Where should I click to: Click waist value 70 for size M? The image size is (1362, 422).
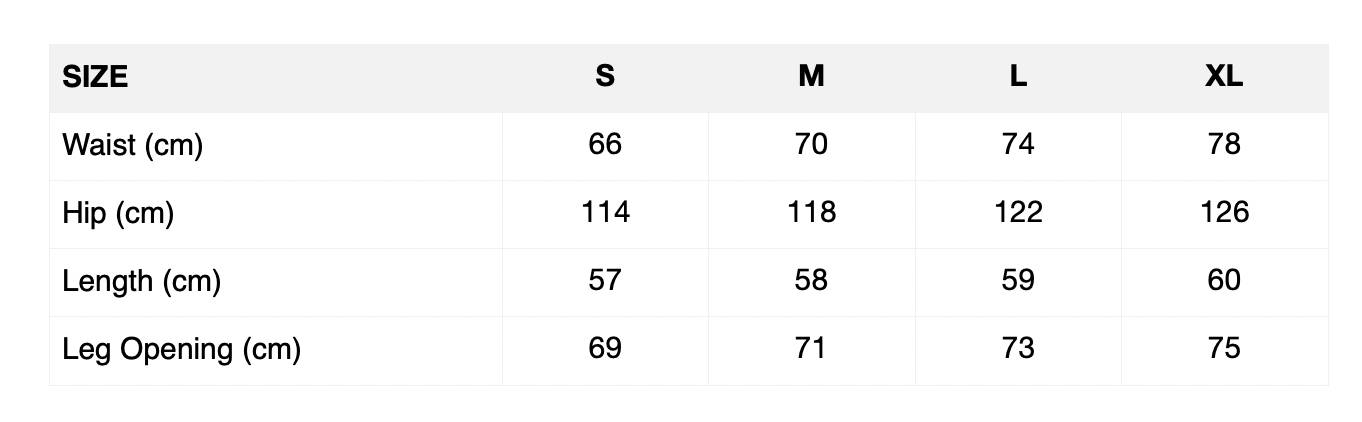pyautogui.click(x=811, y=145)
